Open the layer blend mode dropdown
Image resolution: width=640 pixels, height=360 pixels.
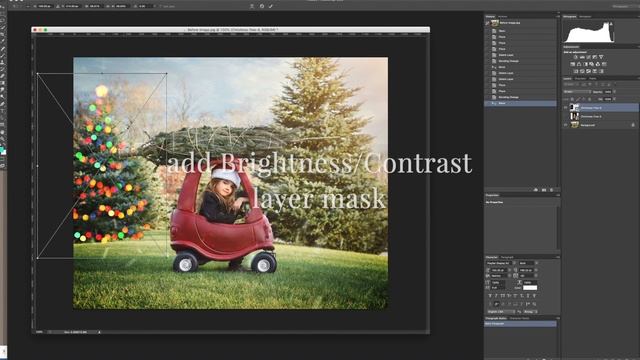click(x=576, y=92)
